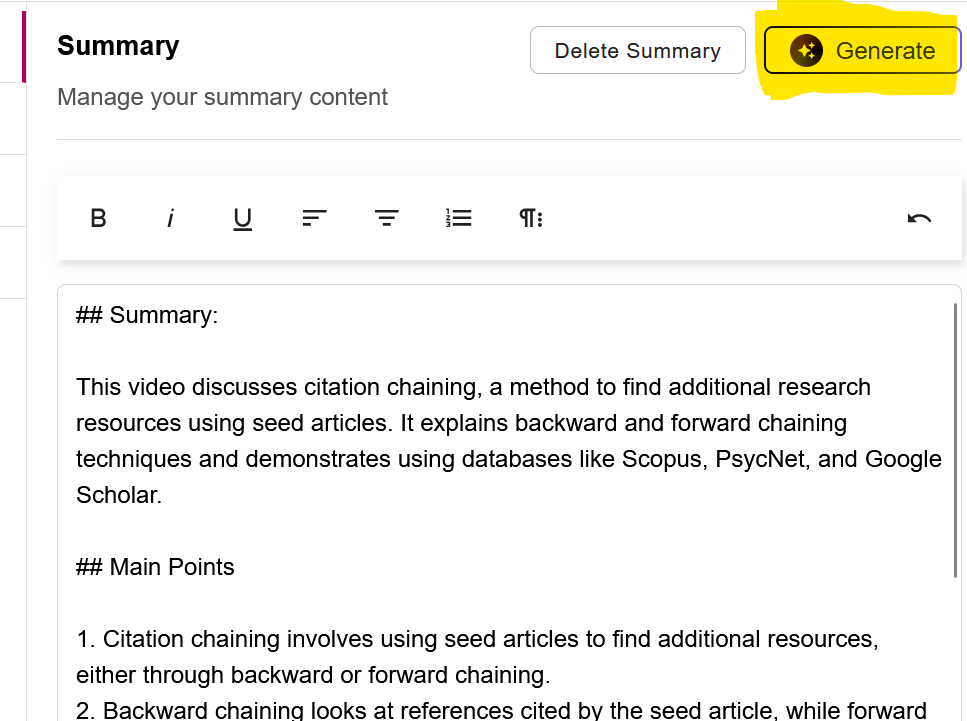Click the "Manage your summary content" subtitle
Image resolution: width=967 pixels, height=721 pixels.
[222, 97]
